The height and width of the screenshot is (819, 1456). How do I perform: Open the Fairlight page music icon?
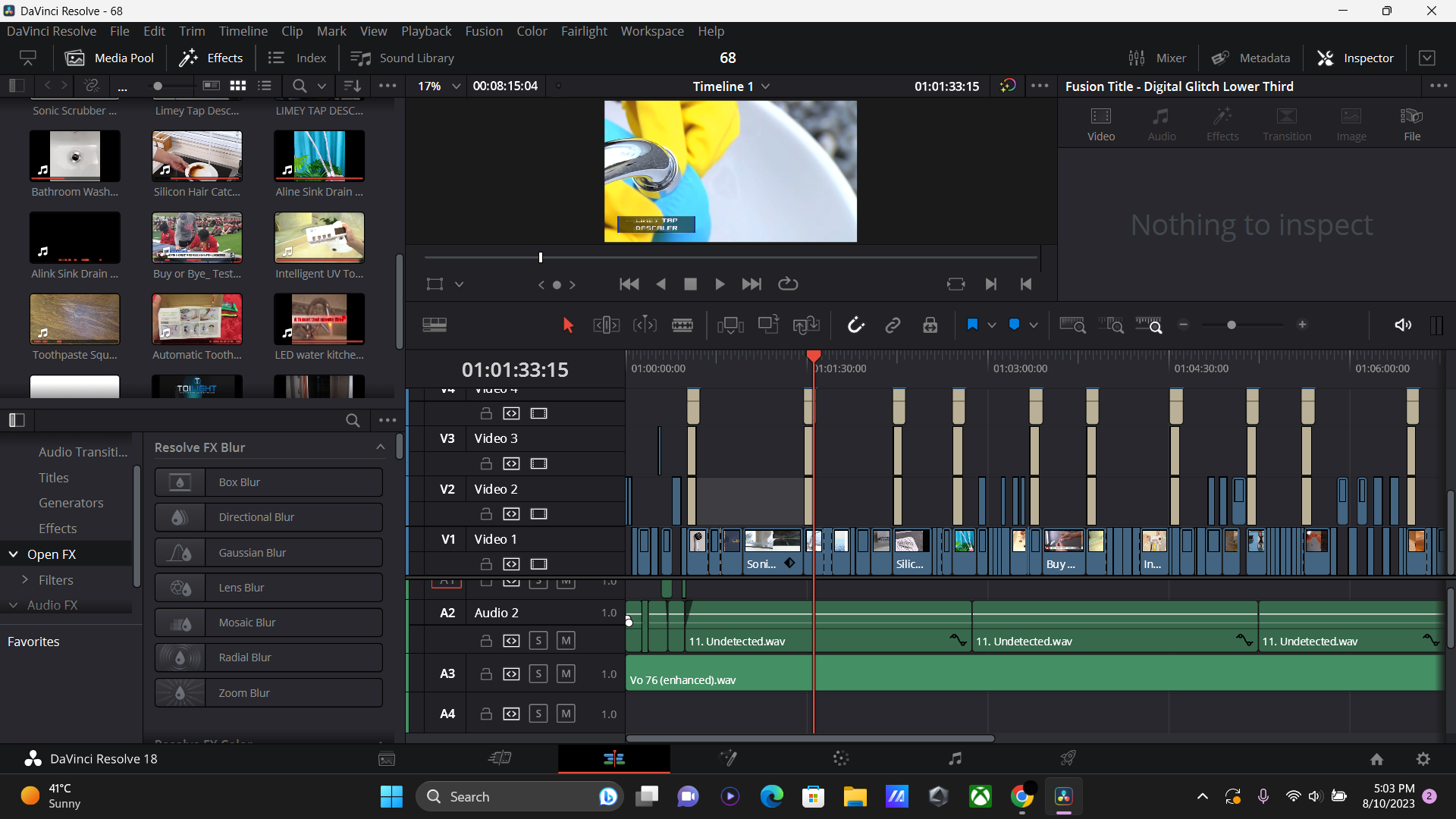pyautogui.click(x=955, y=758)
